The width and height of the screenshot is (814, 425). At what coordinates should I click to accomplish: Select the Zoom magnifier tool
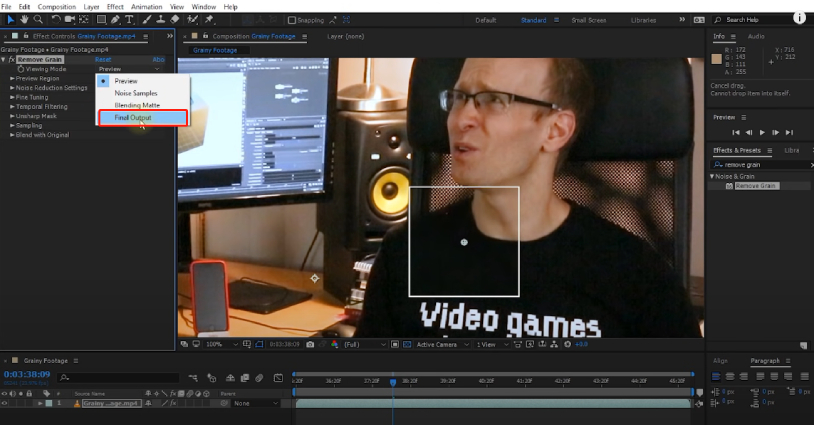(38, 19)
